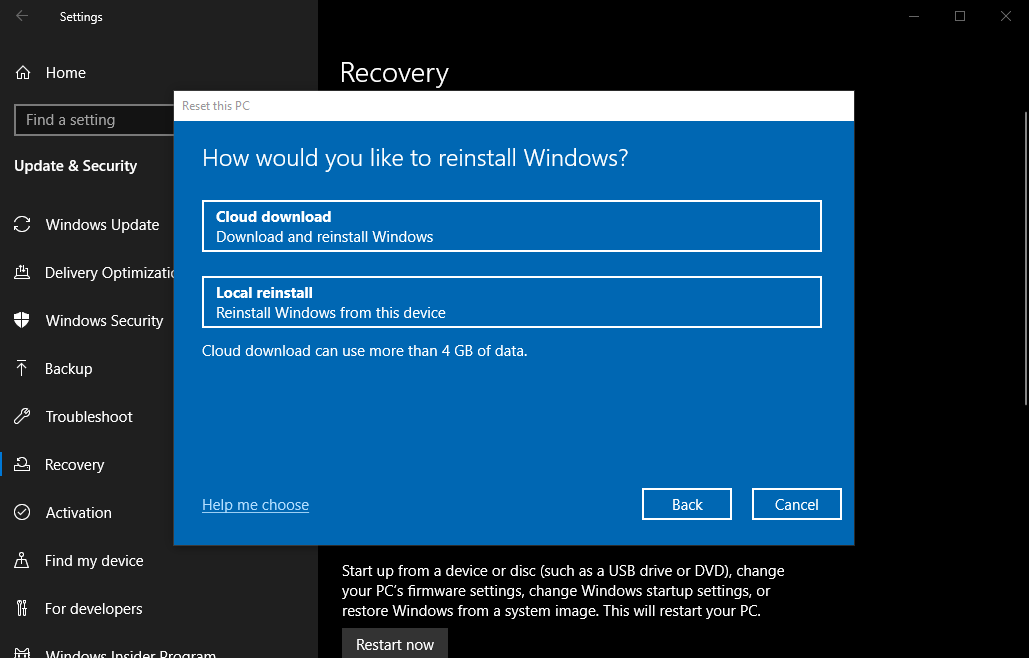Screen dimensions: 1029x658
Task: Select the Activation checkmark circle icon
Action: coord(22,513)
